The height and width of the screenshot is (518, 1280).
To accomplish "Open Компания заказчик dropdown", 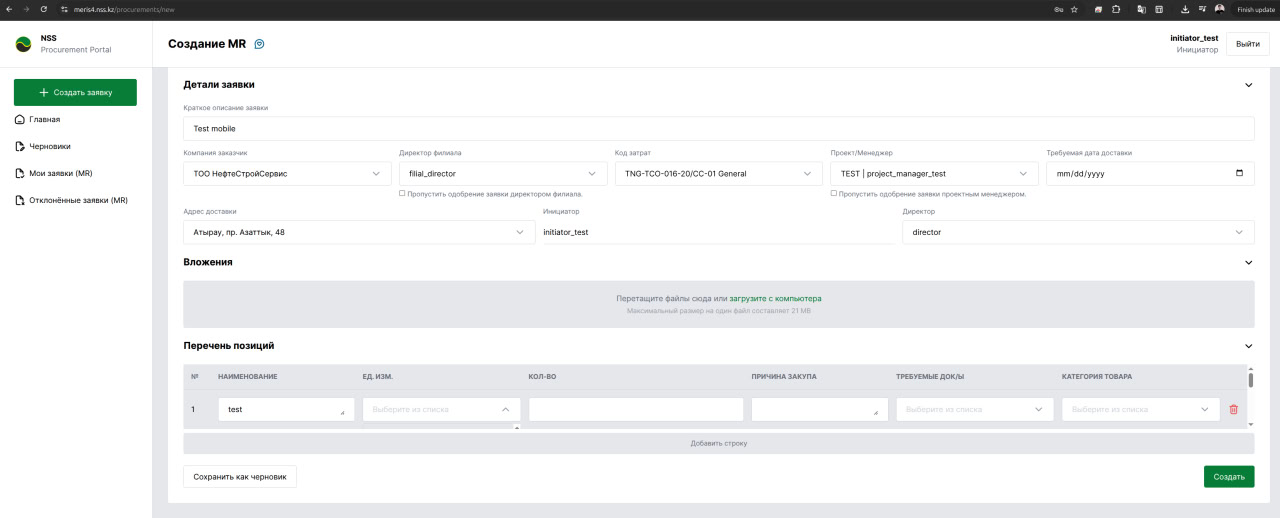I will (287, 173).
